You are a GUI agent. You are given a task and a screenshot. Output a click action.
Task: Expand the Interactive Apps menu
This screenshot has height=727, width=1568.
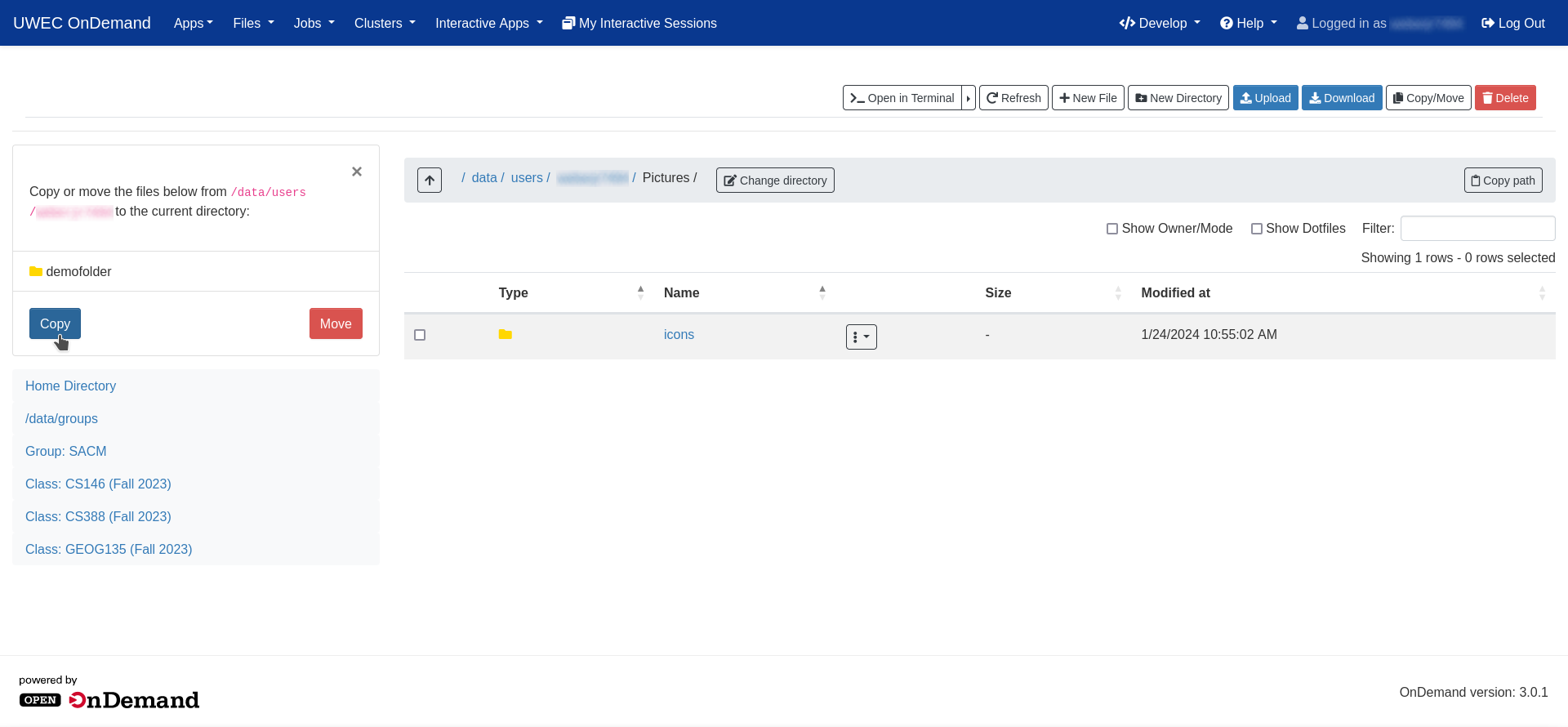pos(488,23)
